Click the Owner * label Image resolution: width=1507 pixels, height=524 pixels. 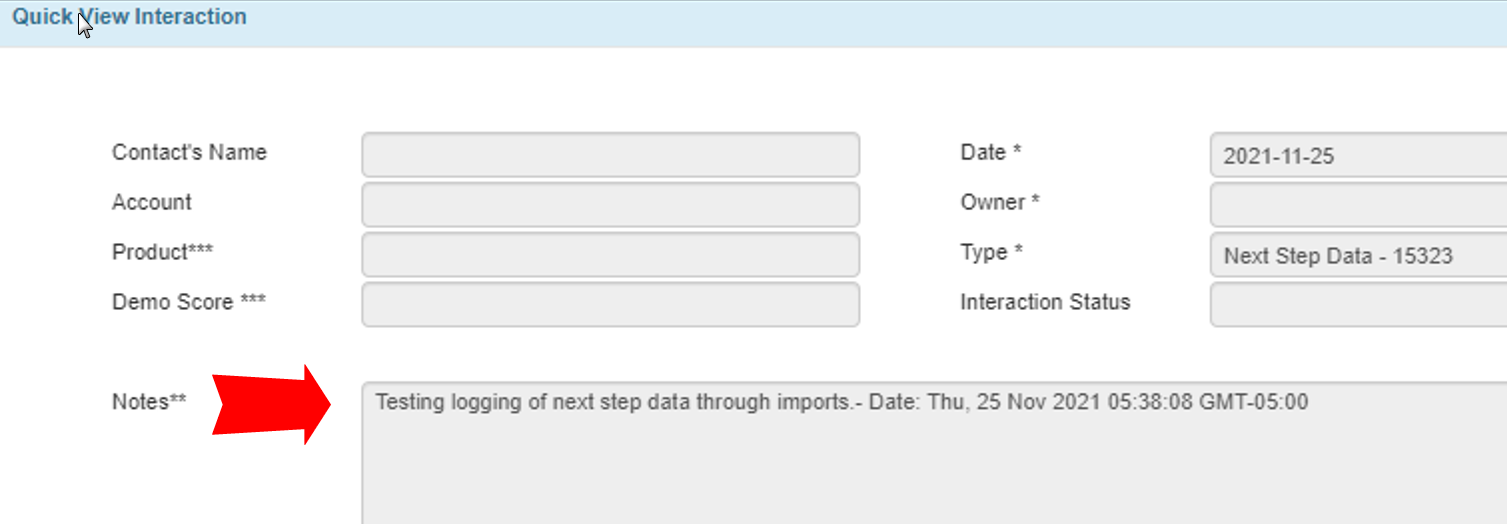(1000, 202)
